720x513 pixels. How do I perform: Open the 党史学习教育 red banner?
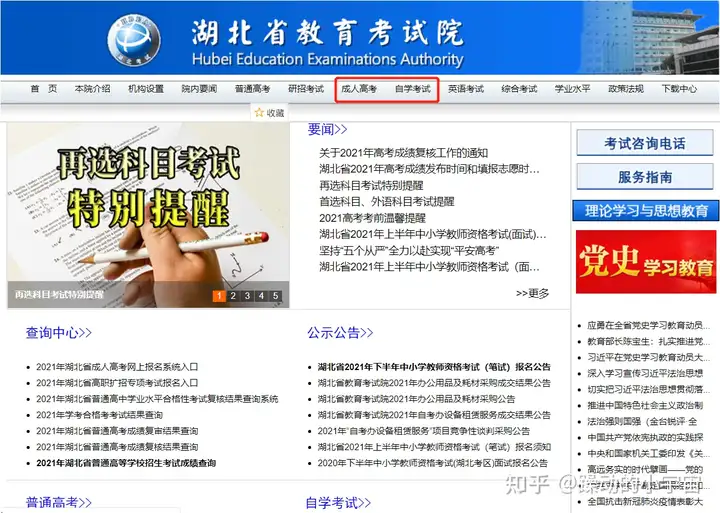(646, 262)
